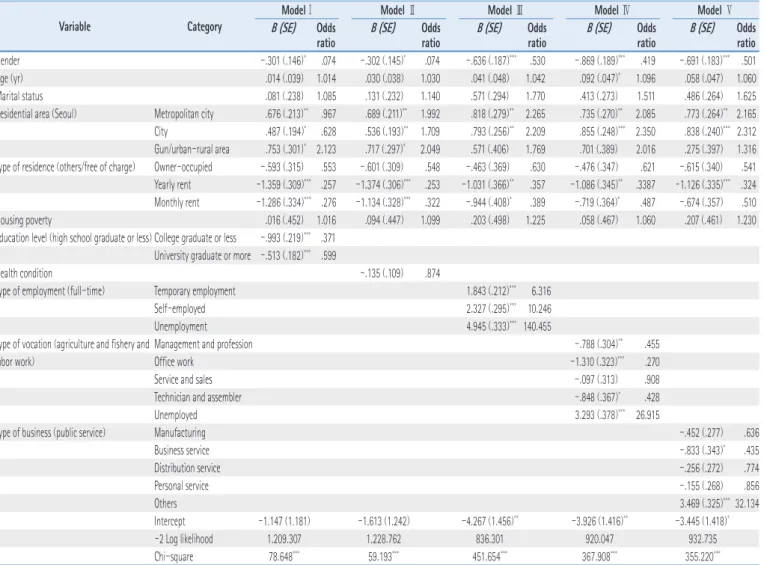The image size is (764, 565).
Task: Click the Model IV Yearly rent odds ratio .3387
Action: tap(645, 185)
